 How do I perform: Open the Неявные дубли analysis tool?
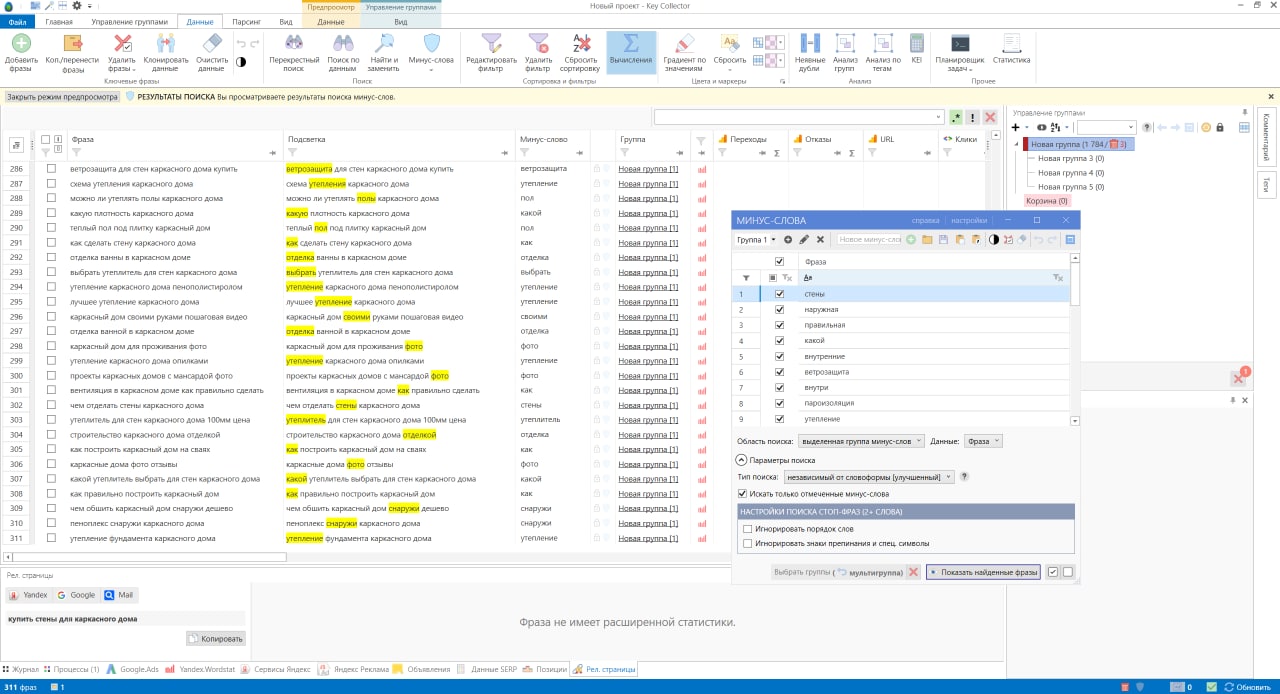[810, 45]
